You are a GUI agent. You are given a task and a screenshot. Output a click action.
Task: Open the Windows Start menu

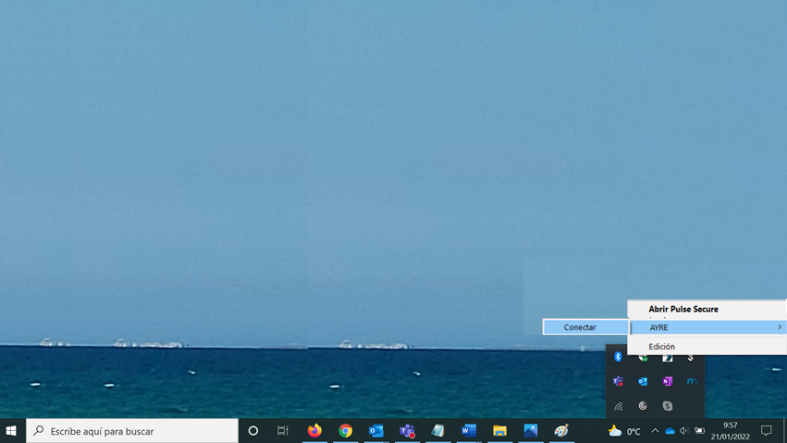click(11, 431)
